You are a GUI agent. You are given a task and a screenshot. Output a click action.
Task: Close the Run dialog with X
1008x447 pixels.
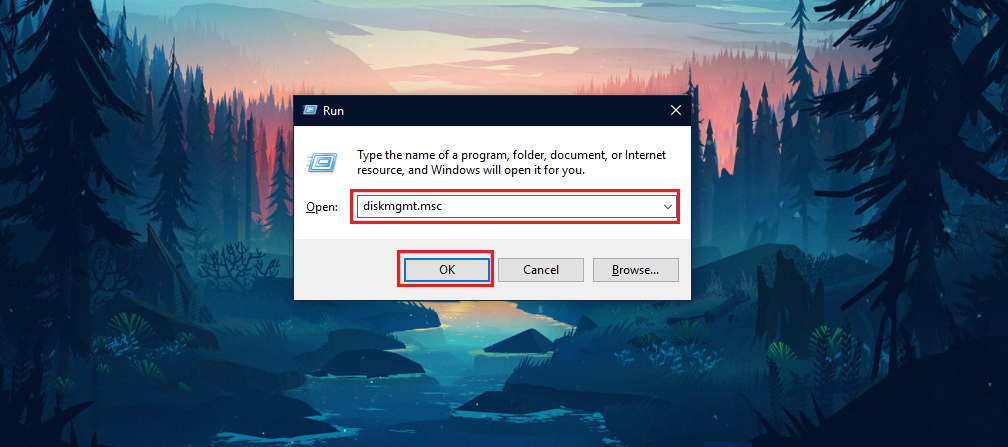point(675,111)
